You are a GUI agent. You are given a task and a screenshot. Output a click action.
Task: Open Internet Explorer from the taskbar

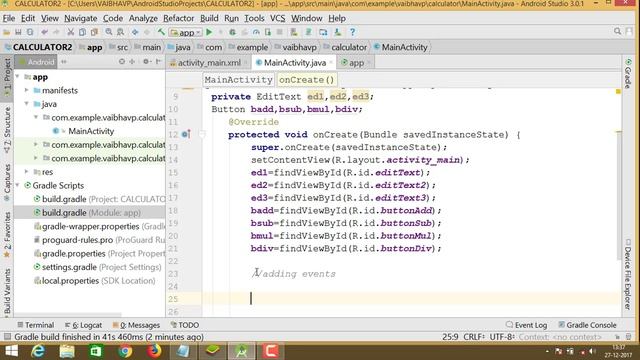pyautogui.click(x=38, y=351)
